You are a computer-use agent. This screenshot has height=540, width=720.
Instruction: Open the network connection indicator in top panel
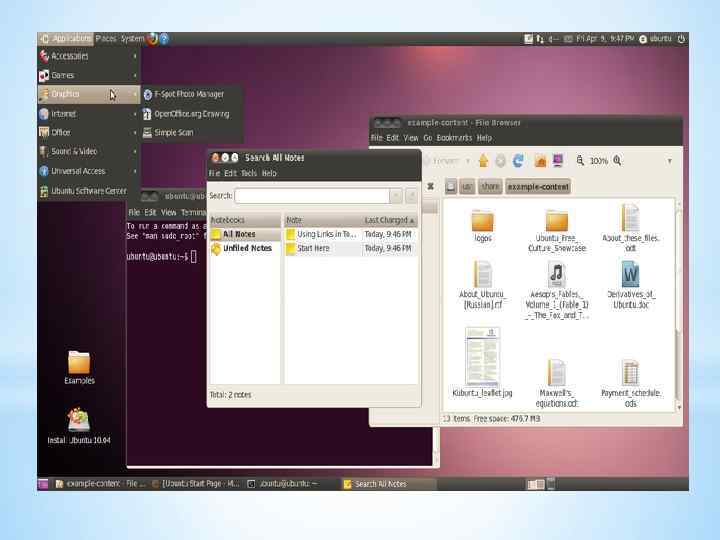(540, 39)
